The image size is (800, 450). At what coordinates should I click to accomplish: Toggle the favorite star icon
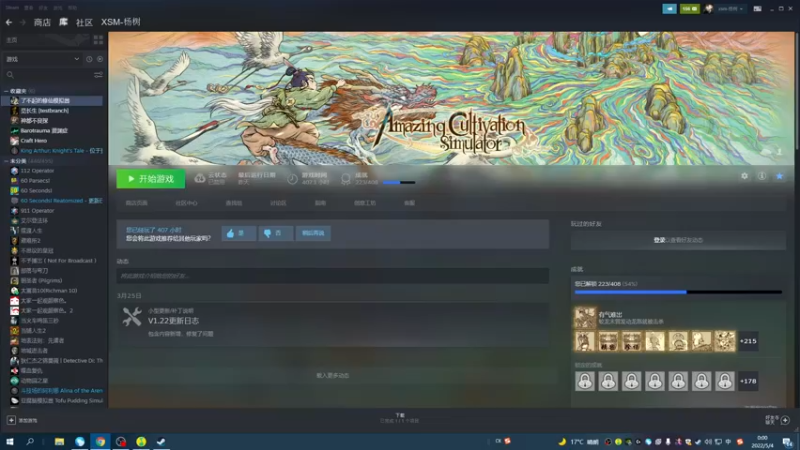[x=780, y=176]
